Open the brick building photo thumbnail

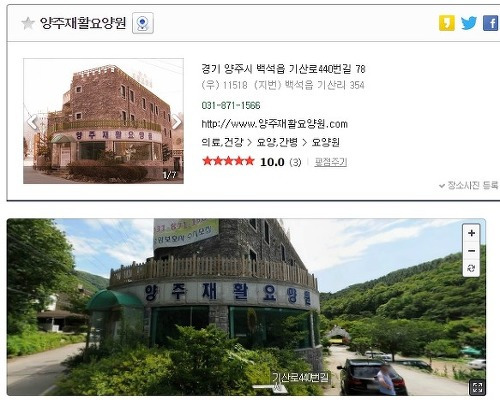(x=103, y=121)
